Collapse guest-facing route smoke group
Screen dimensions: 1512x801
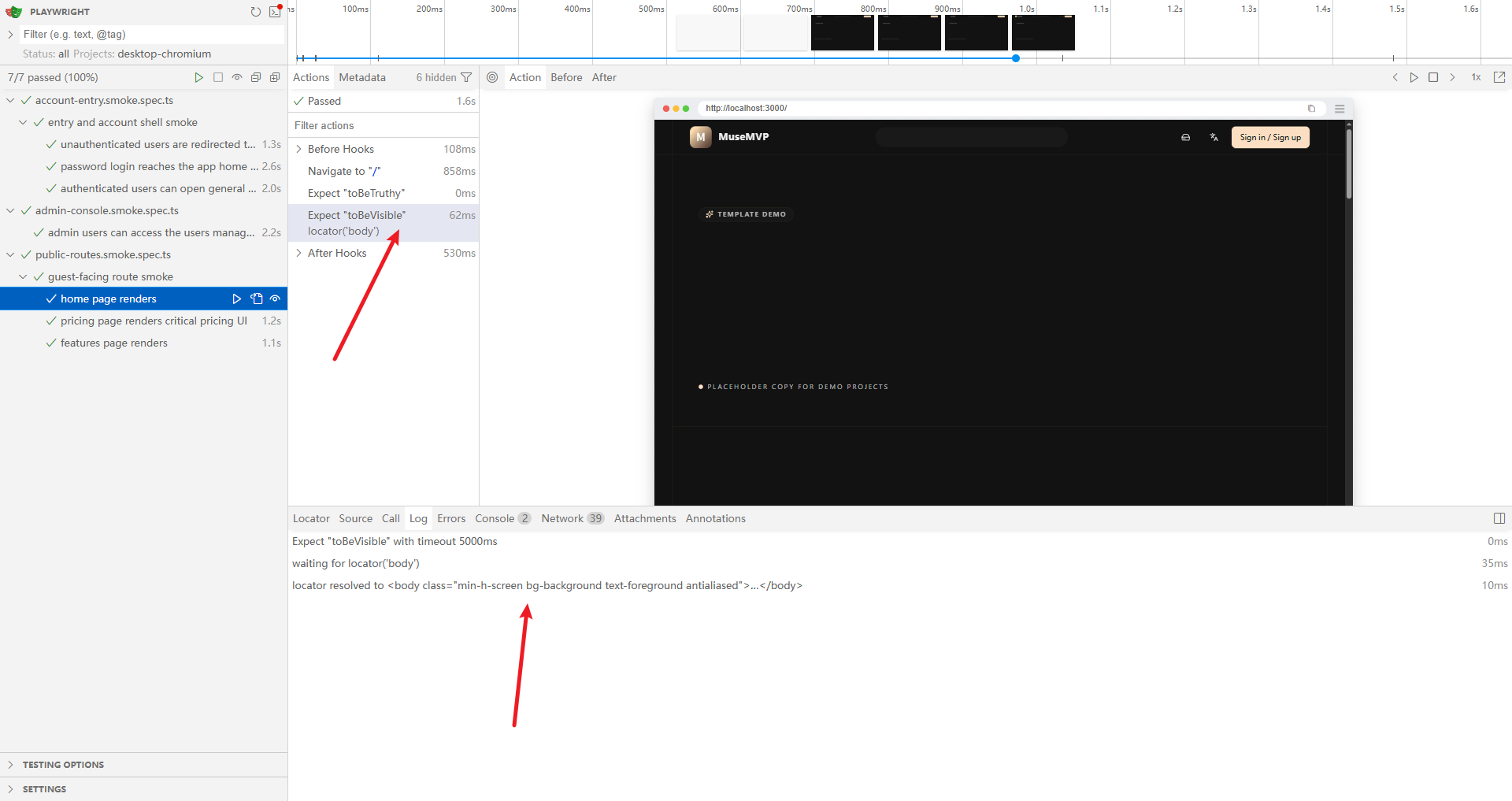tap(23, 276)
